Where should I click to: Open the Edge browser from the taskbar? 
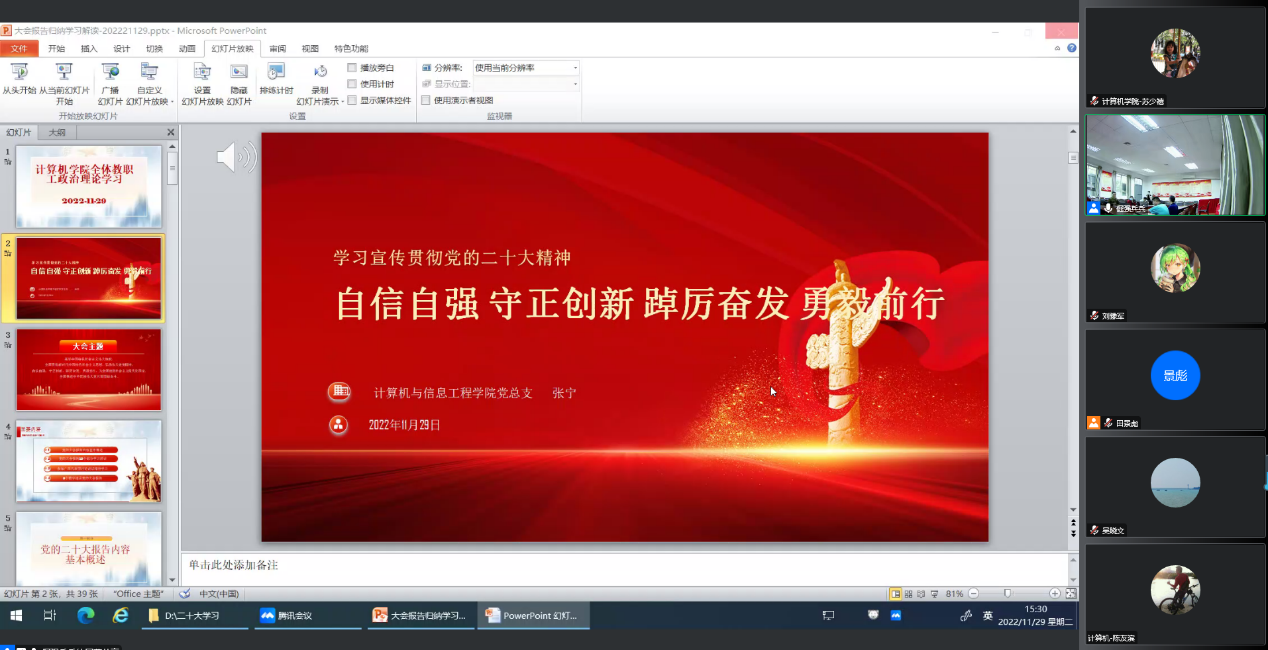(85, 615)
